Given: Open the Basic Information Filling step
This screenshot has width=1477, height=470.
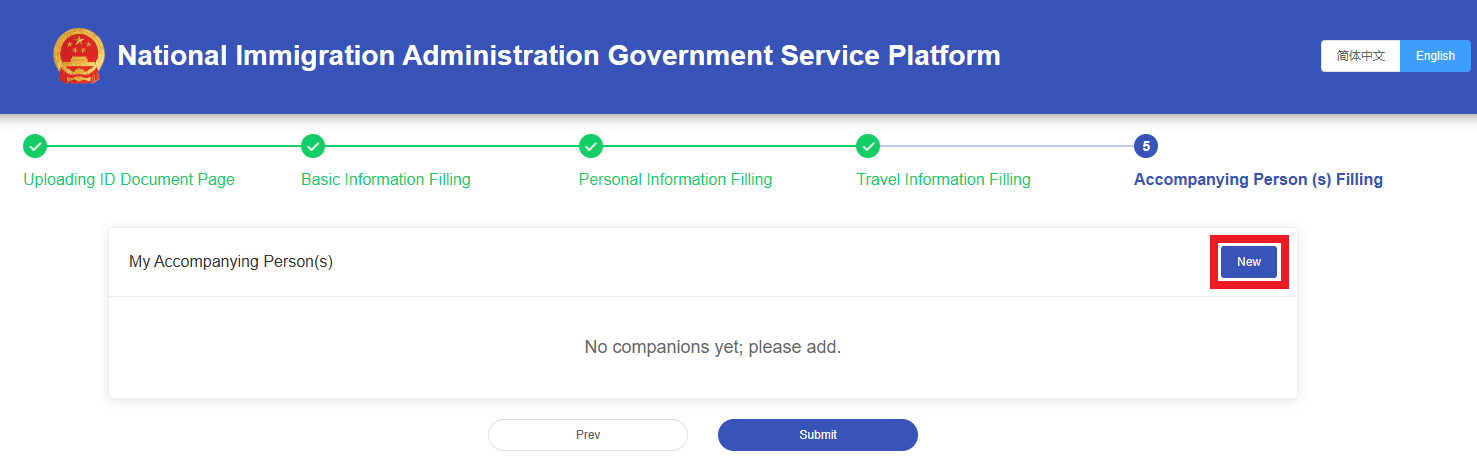Looking at the screenshot, I should coord(385,180).
